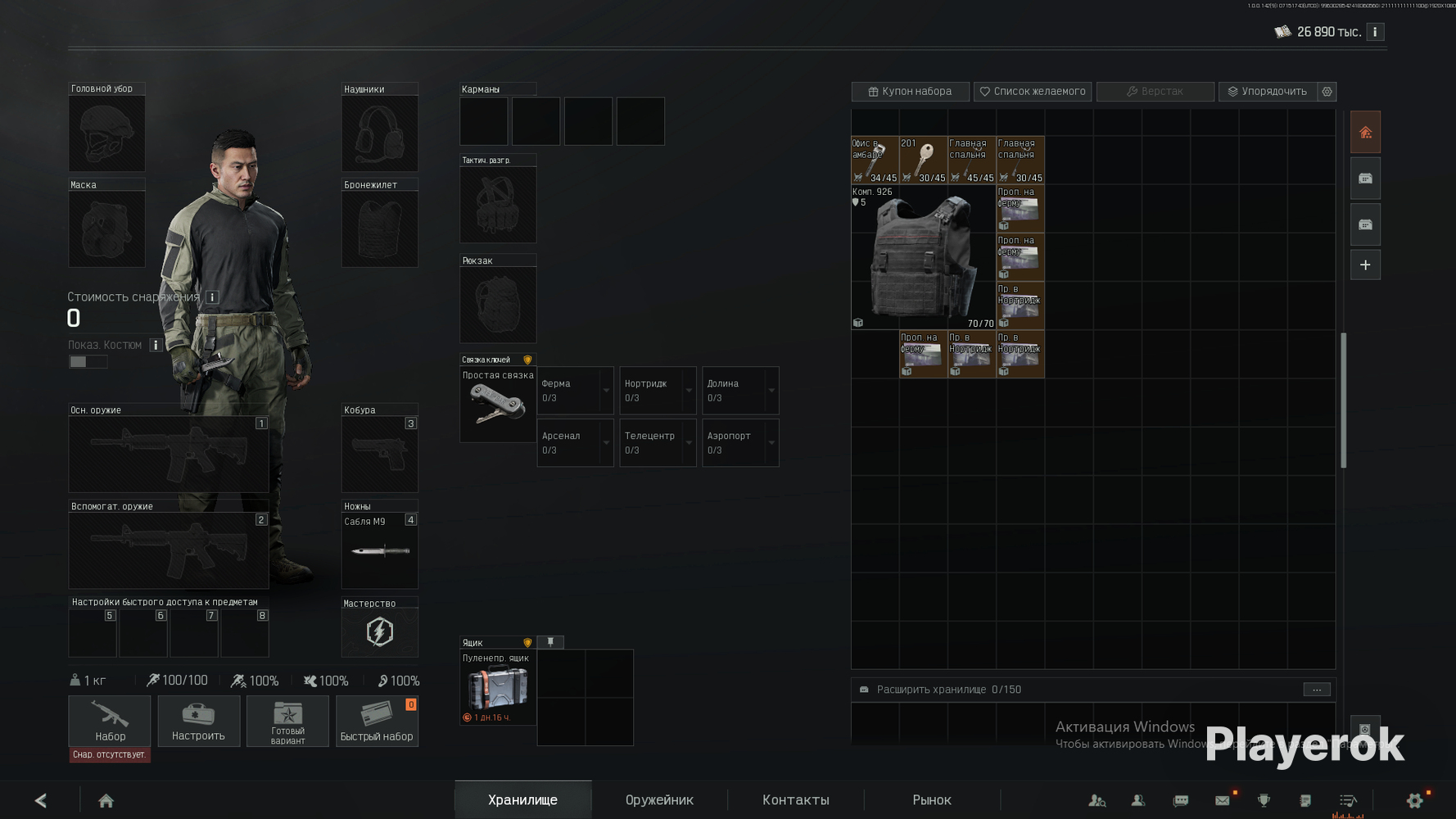Image resolution: width=1456 pixels, height=819 pixels.
Task: Click info icon beside Показ. Костюм
Action: point(156,345)
